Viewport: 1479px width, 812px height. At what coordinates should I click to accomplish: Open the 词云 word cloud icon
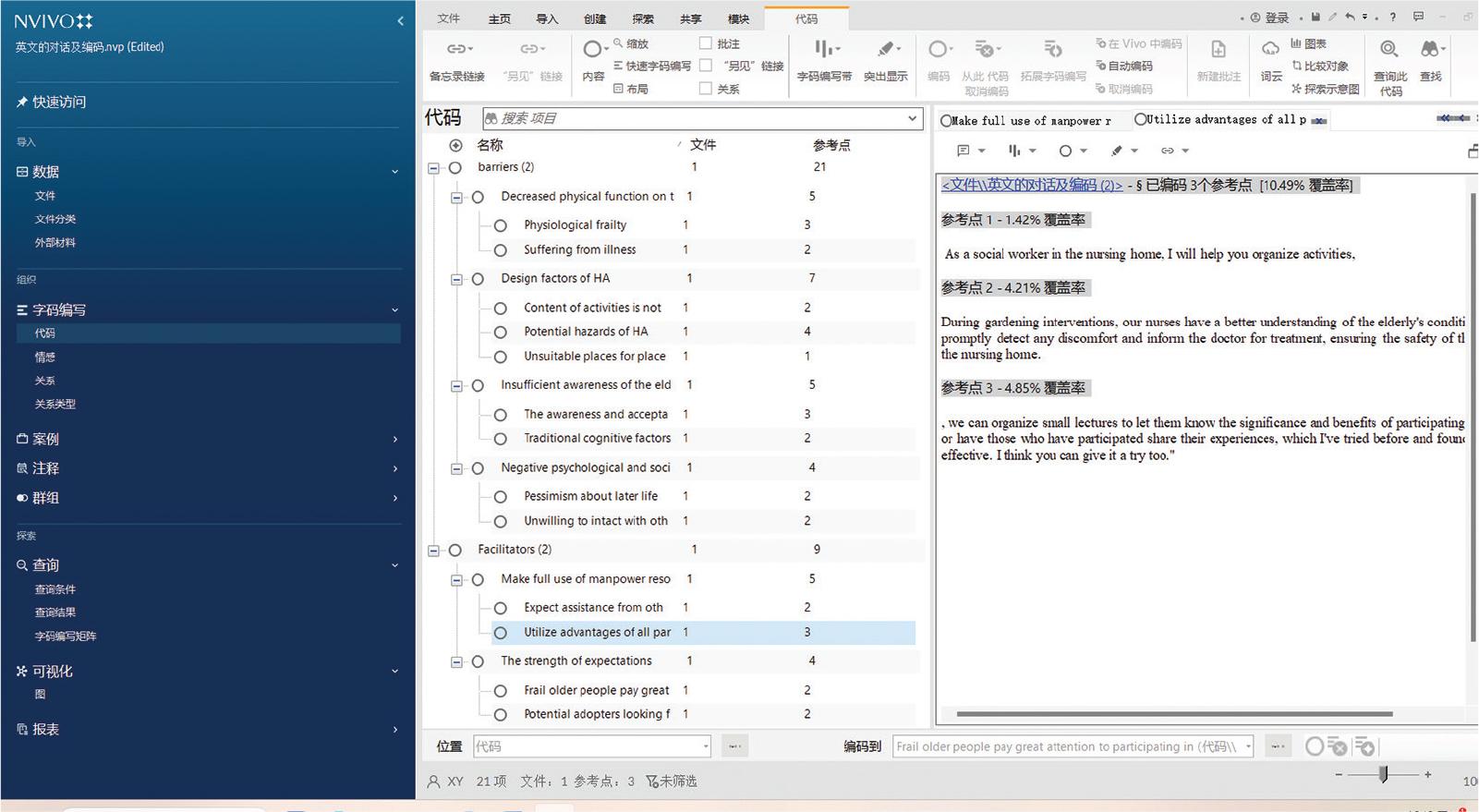1271,50
